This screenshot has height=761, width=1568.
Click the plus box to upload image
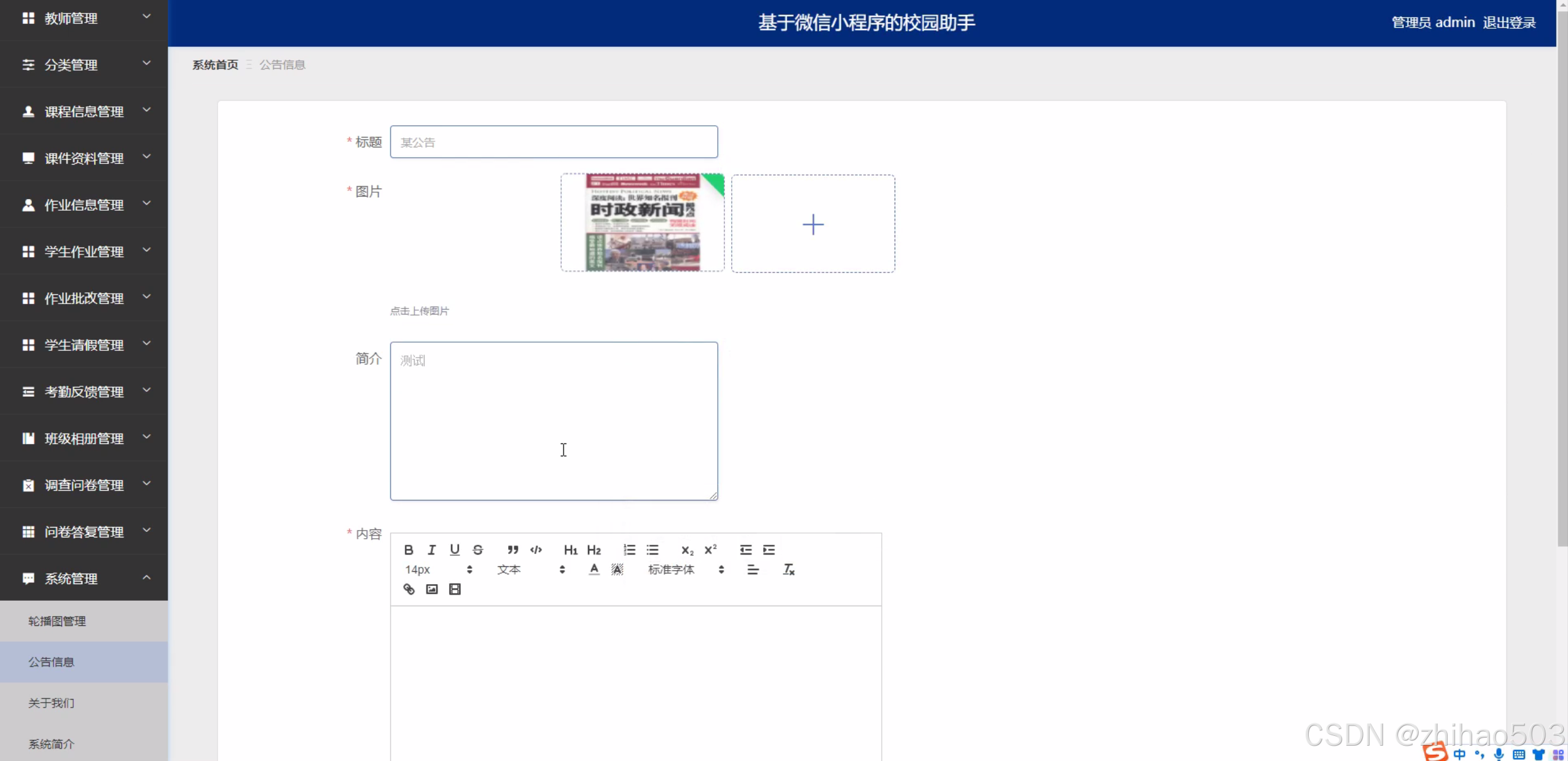click(813, 224)
